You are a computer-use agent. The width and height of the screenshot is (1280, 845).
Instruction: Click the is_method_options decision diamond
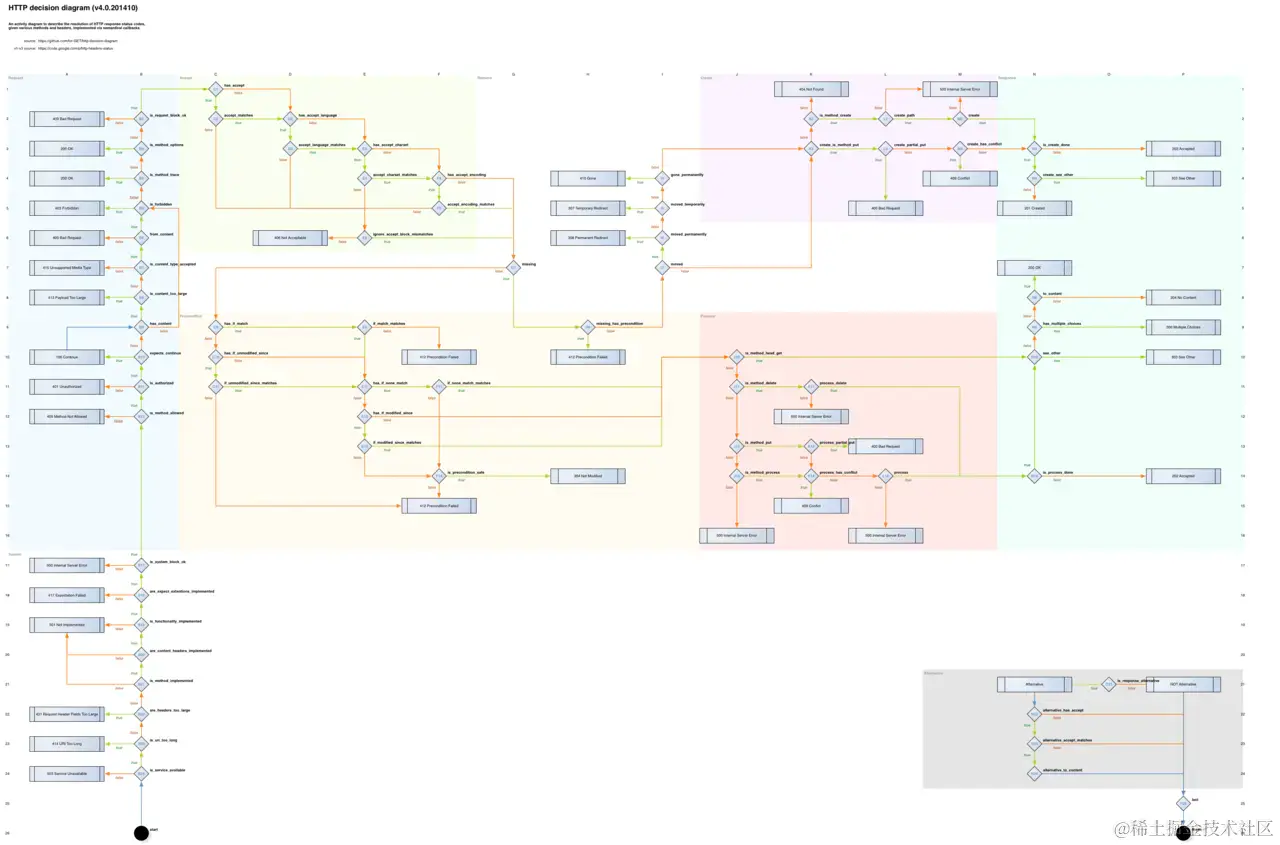pyautogui.click(x=141, y=148)
